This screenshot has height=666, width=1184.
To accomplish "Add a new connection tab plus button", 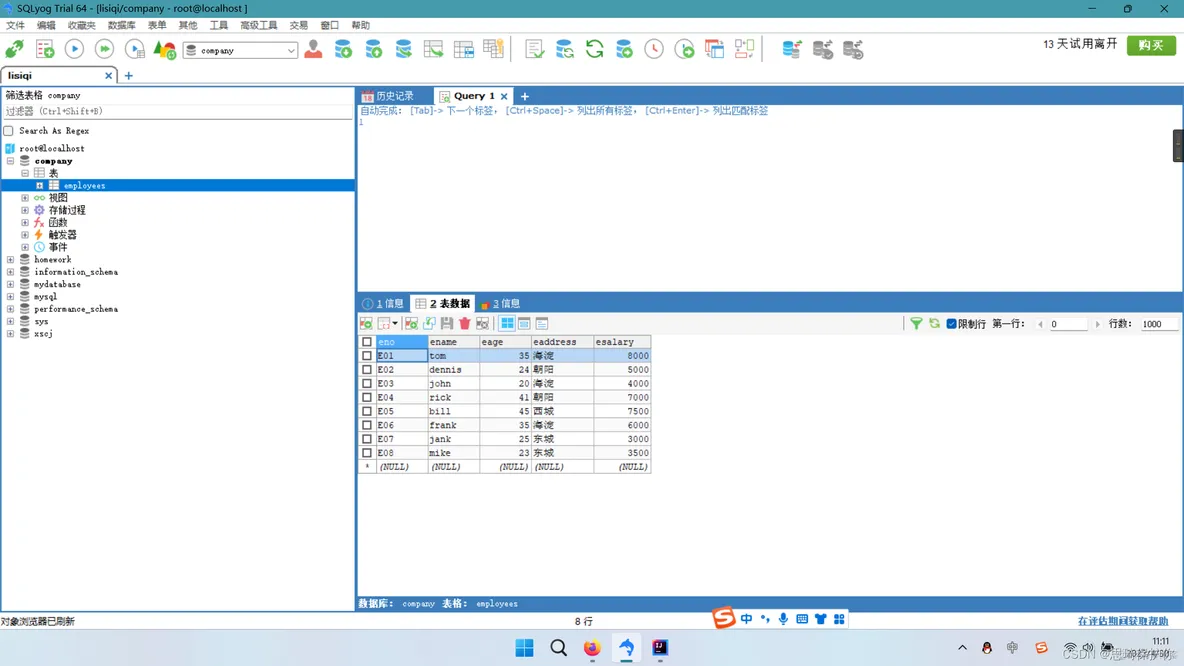I will click(x=128, y=76).
